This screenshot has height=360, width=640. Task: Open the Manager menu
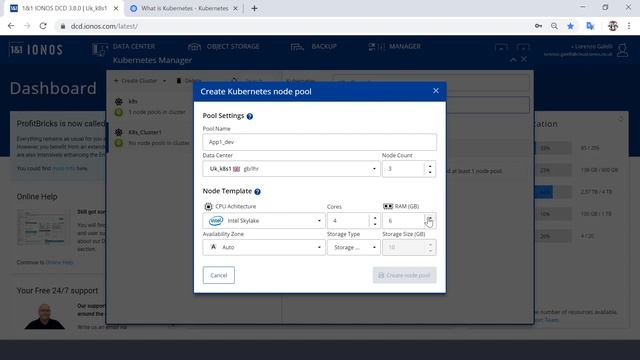pos(394,47)
